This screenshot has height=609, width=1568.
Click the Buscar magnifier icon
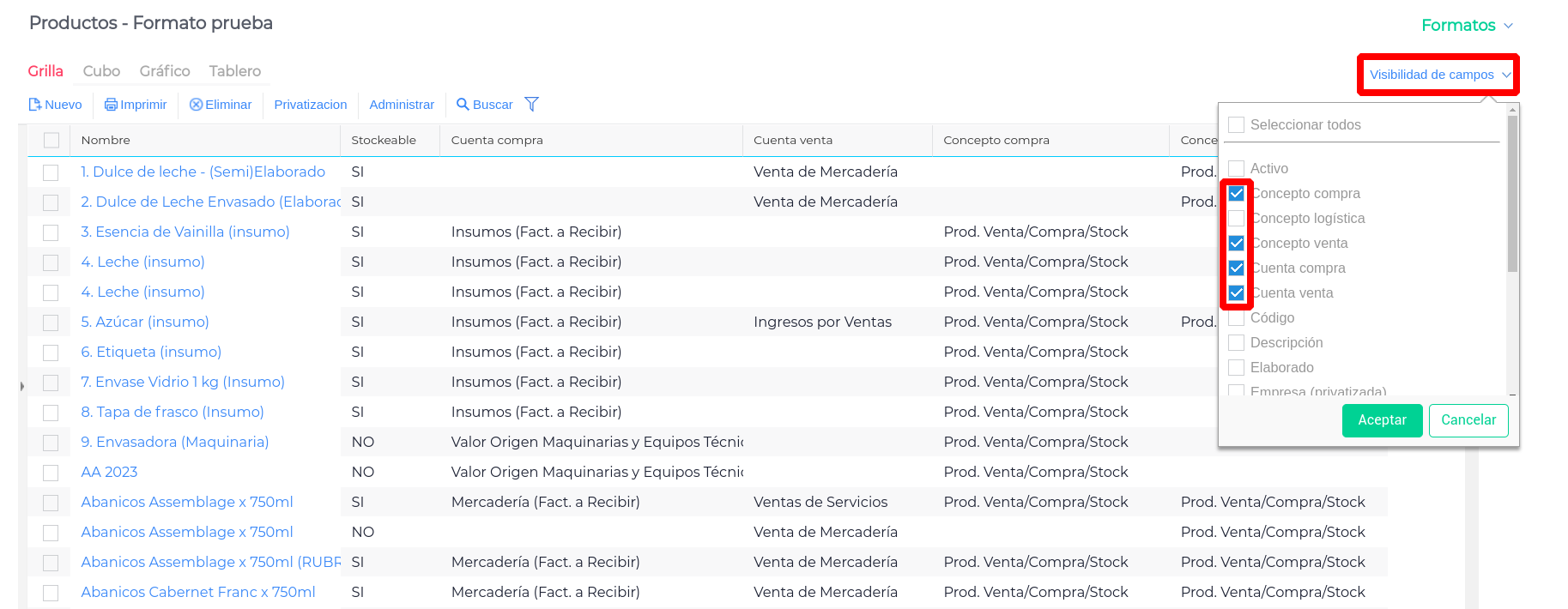pyautogui.click(x=463, y=105)
